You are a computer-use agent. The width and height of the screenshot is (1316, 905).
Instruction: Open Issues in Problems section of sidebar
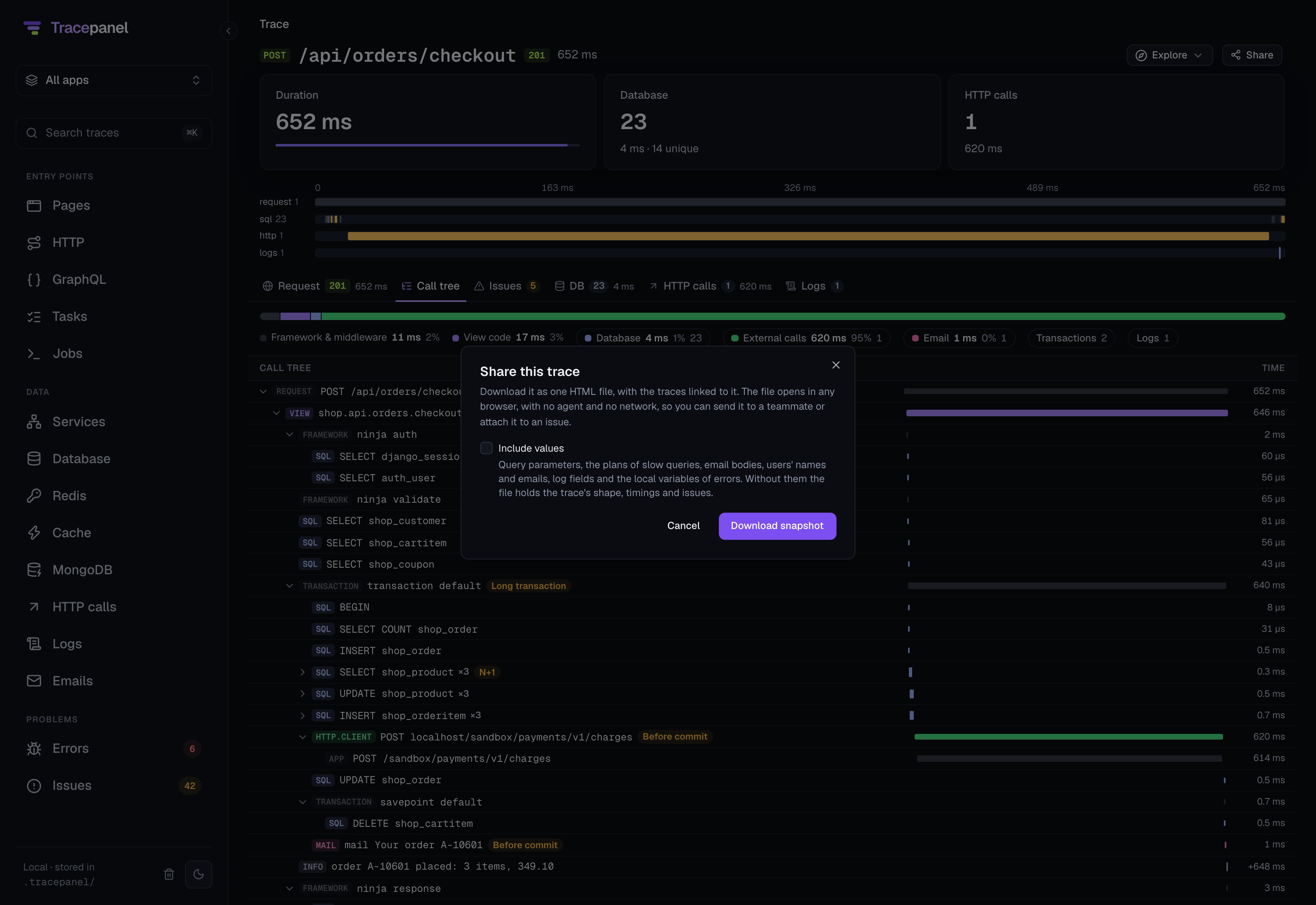pos(114,786)
